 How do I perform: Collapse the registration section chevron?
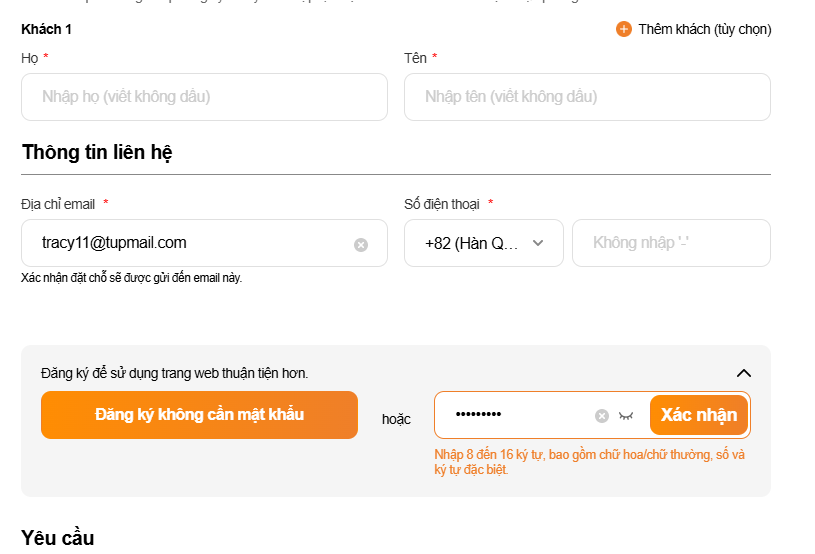point(743,373)
